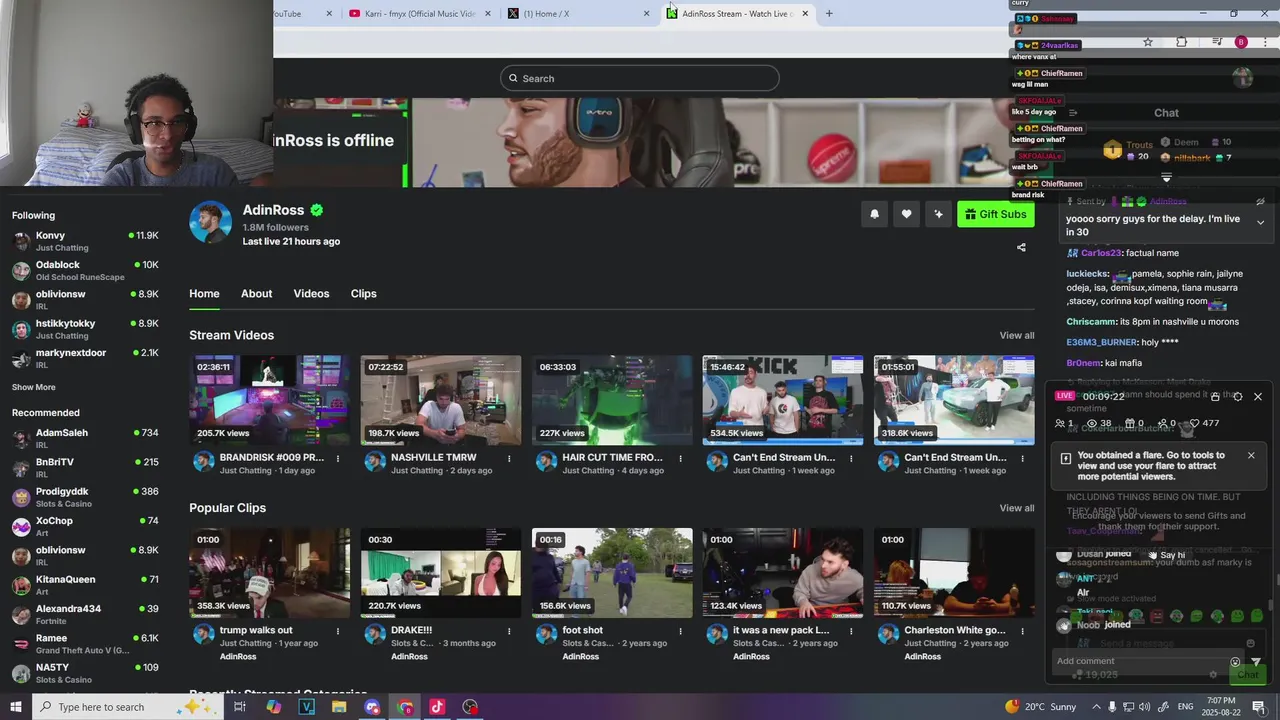Click the viewers eye count icon
This screenshot has width=1280, height=720.
coord(1091,423)
